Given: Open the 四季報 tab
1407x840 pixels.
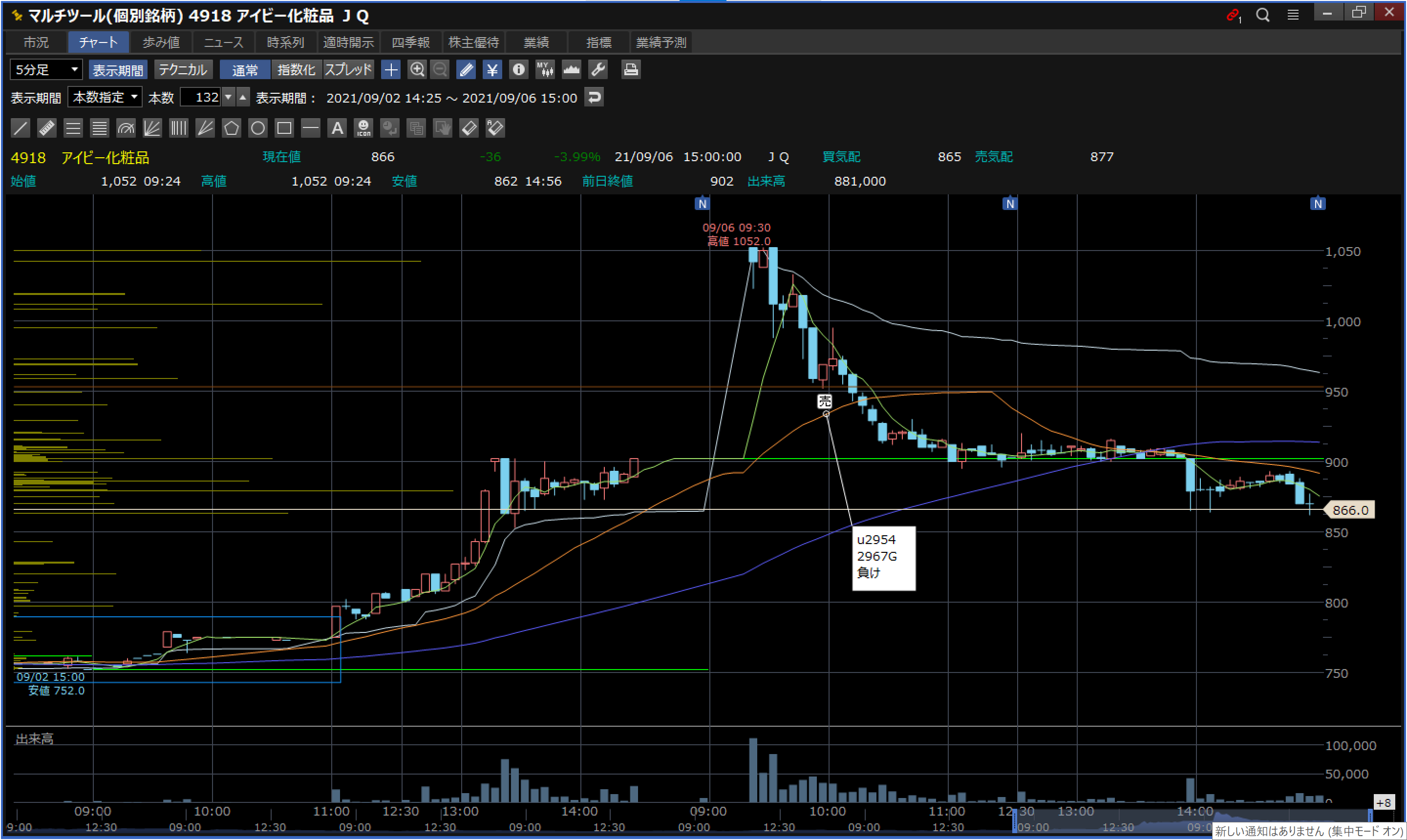Looking at the screenshot, I should pos(410,42).
